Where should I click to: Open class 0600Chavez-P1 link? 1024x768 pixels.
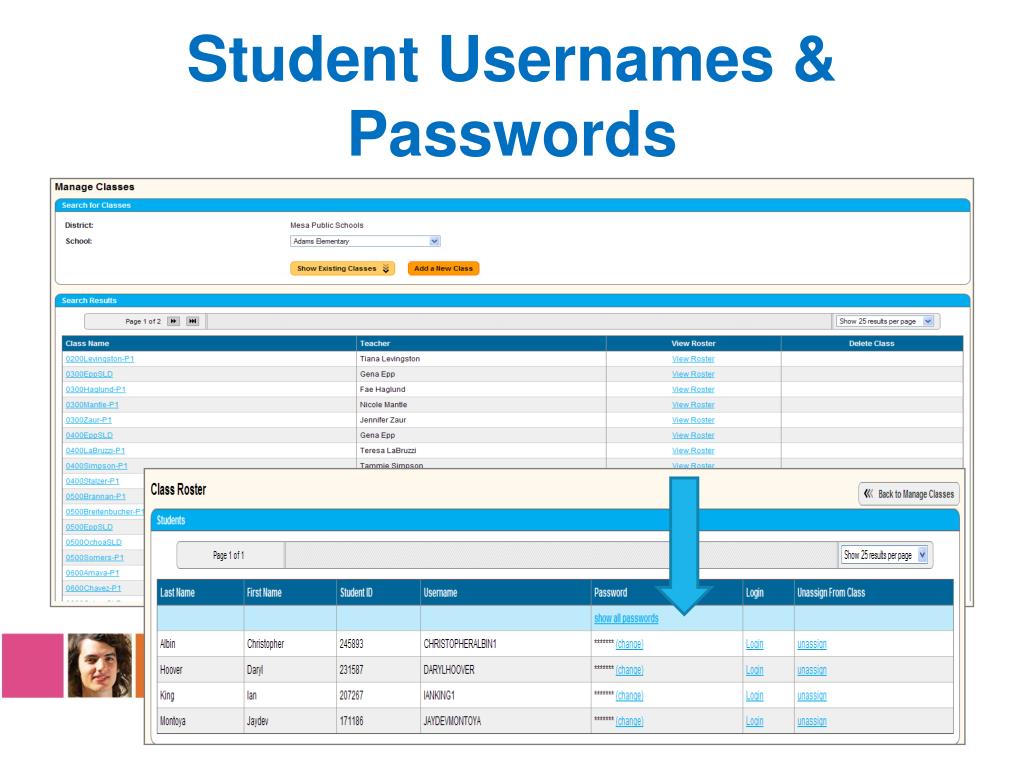click(93, 588)
